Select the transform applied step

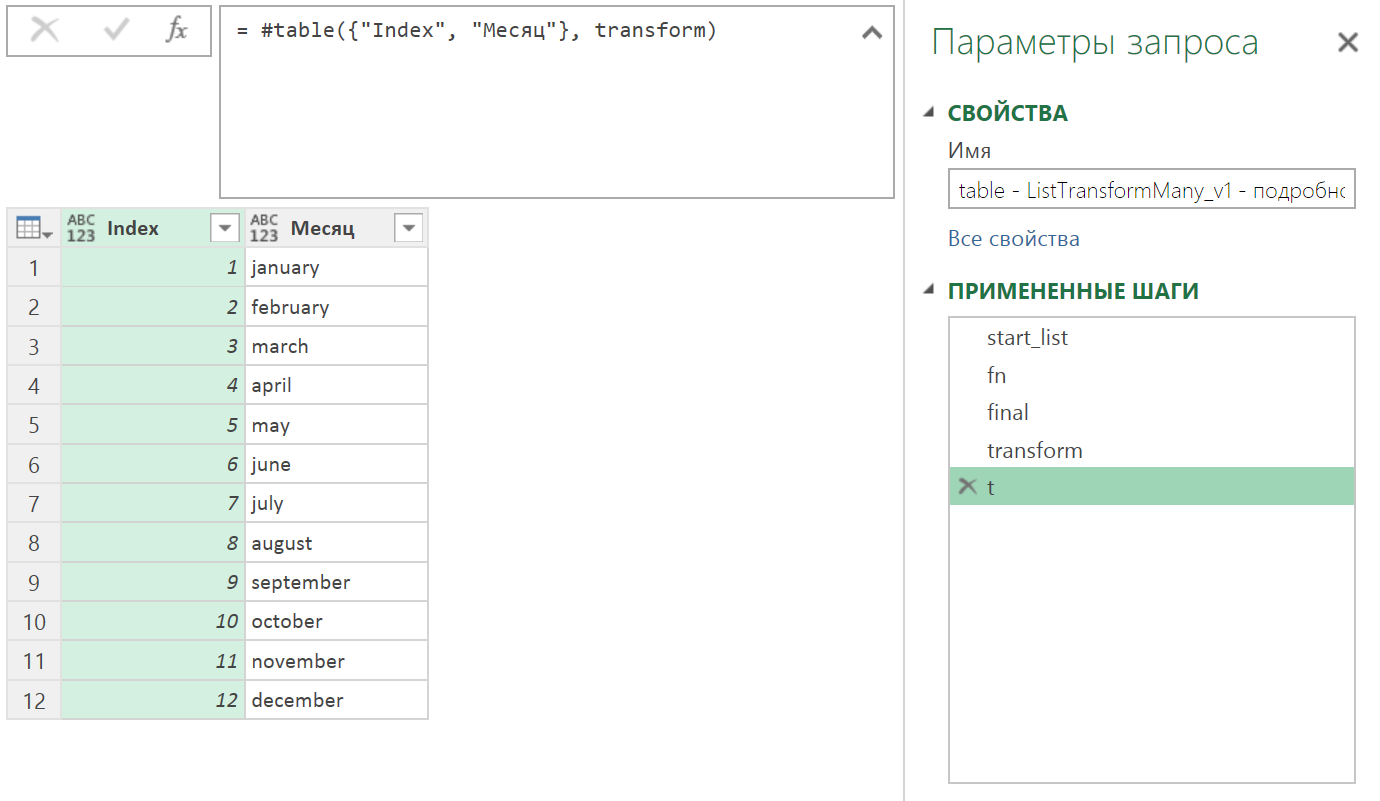1035,450
